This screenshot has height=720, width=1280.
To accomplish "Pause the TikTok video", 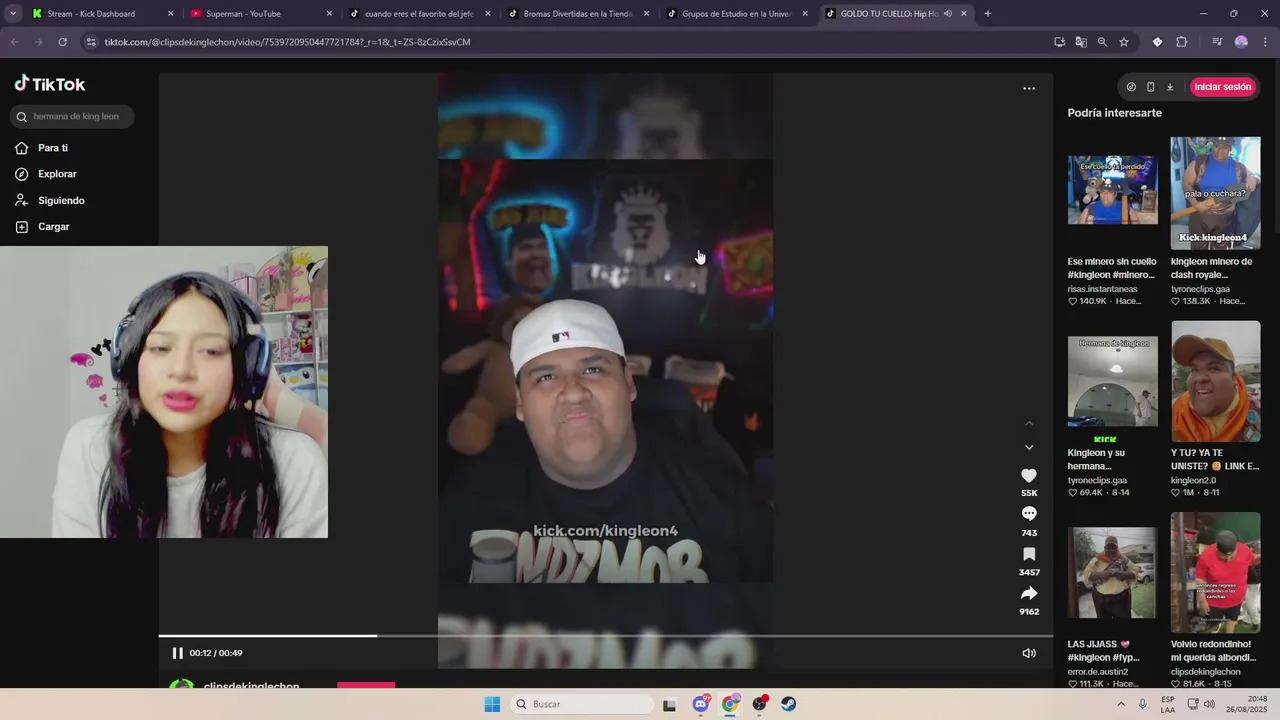I will pos(177,653).
